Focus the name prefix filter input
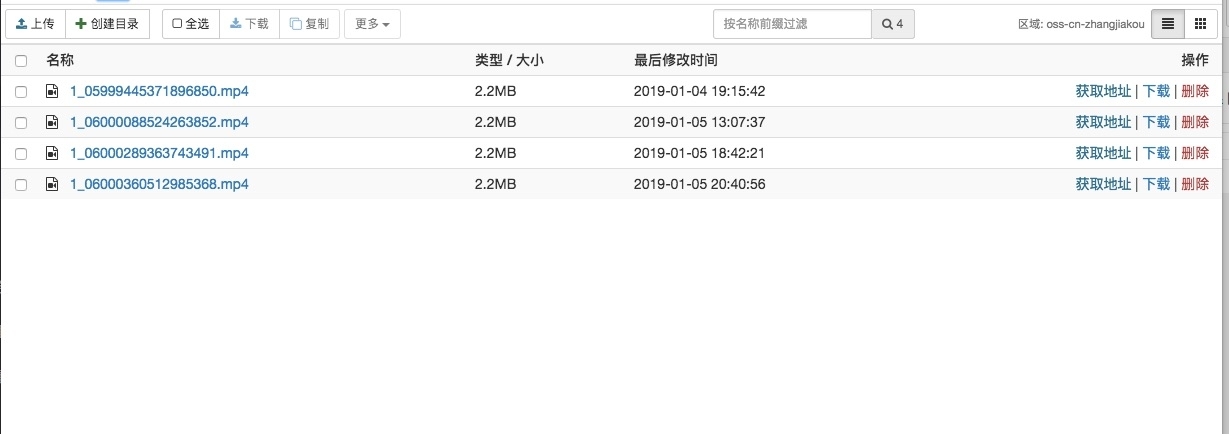 tap(792, 24)
